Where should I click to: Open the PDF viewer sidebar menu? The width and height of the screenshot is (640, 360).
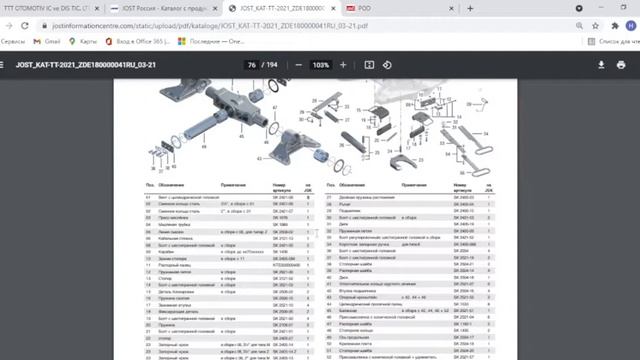point(2,65)
